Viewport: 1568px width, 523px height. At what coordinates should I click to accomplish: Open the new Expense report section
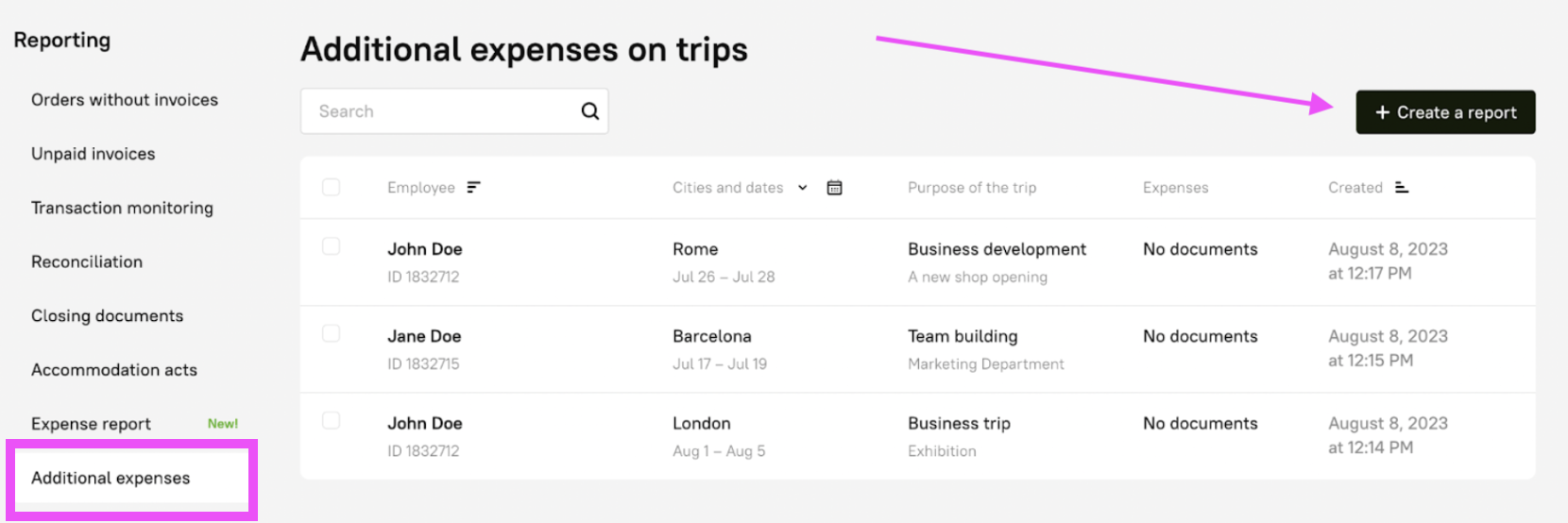92,424
